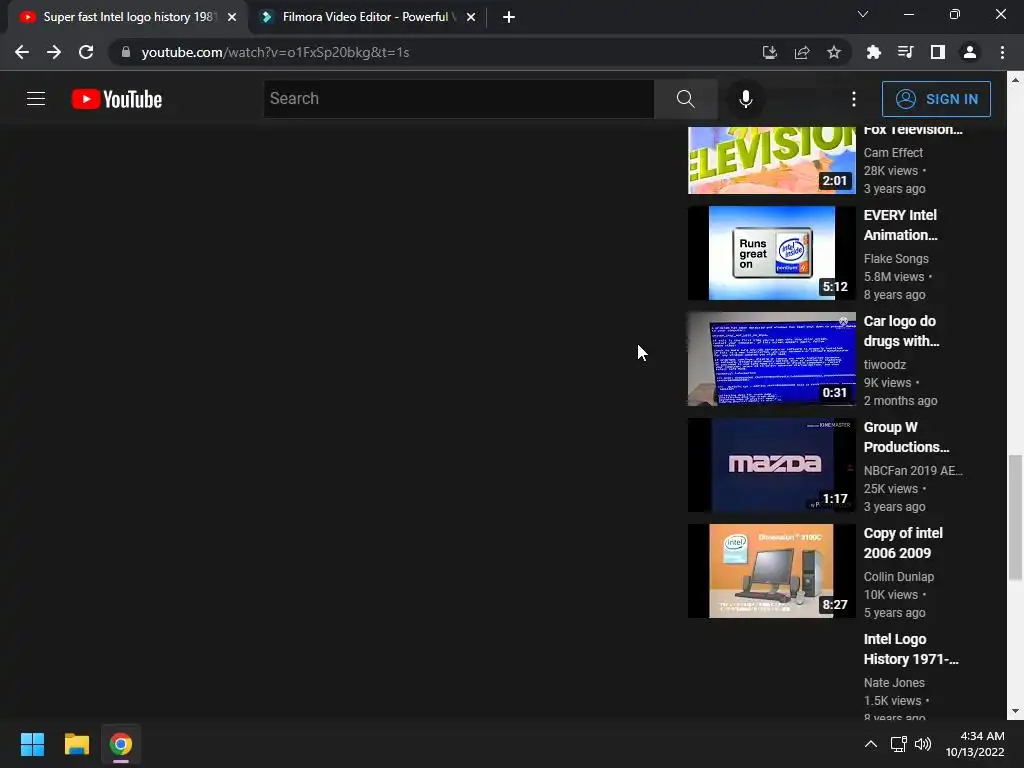This screenshot has width=1024, height=768.
Task: Click the search magnifier button
Action: 686,99
